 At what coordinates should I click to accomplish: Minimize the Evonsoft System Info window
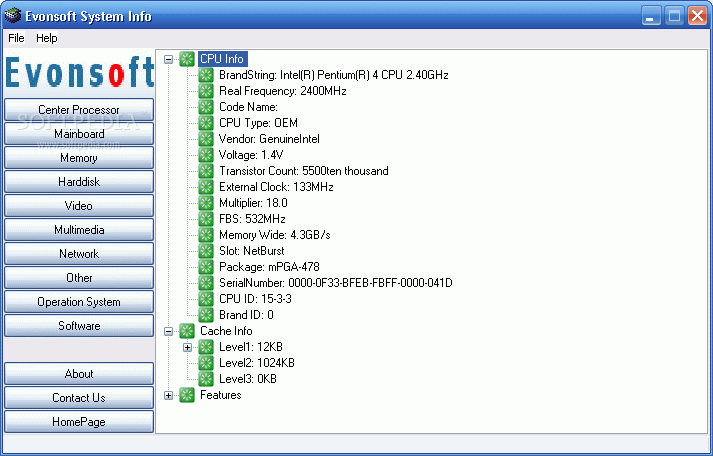[651, 16]
